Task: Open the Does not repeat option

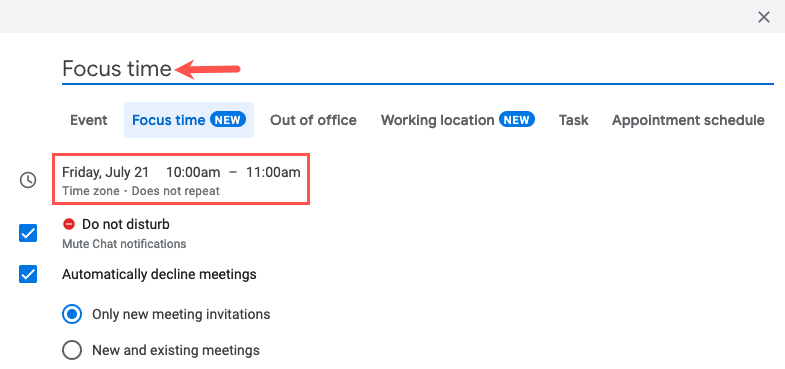Action: (176, 191)
